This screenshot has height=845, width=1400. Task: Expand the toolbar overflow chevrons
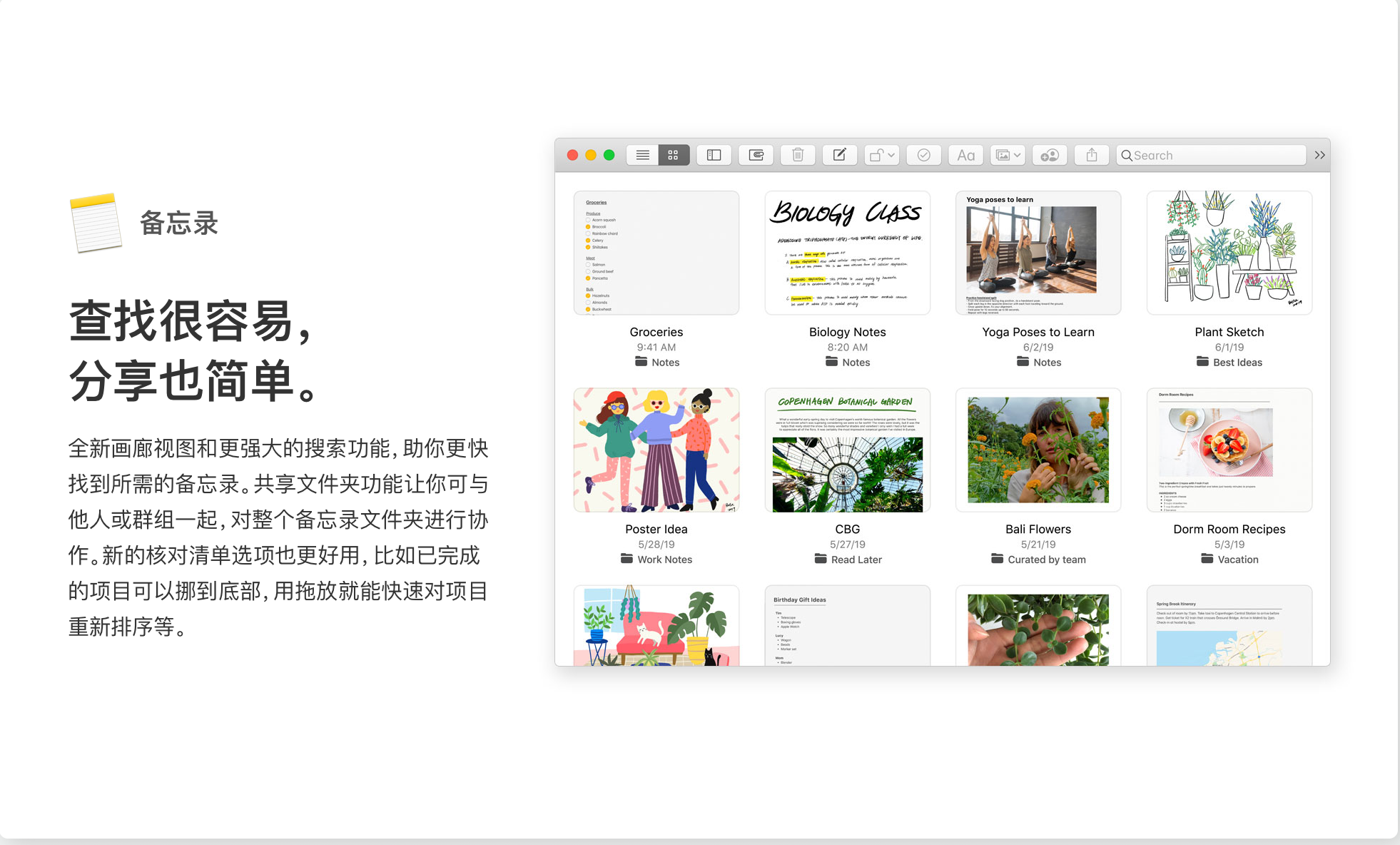(1319, 155)
